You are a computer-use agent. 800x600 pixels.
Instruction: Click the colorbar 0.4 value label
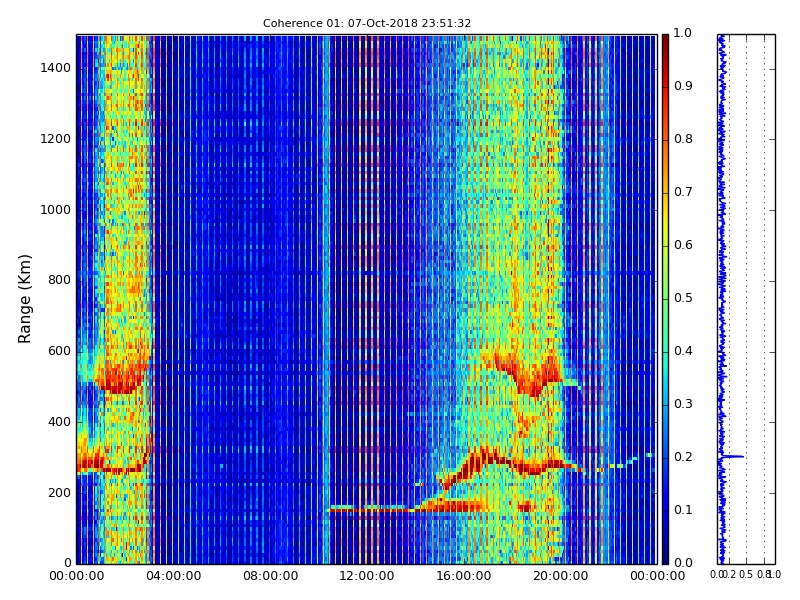[683, 351]
